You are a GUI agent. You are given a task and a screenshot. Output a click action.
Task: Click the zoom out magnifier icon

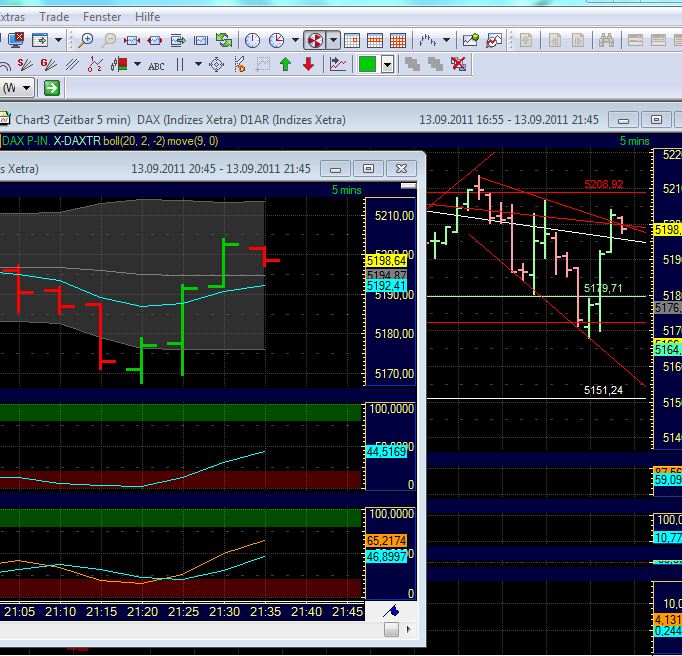[109, 41]
